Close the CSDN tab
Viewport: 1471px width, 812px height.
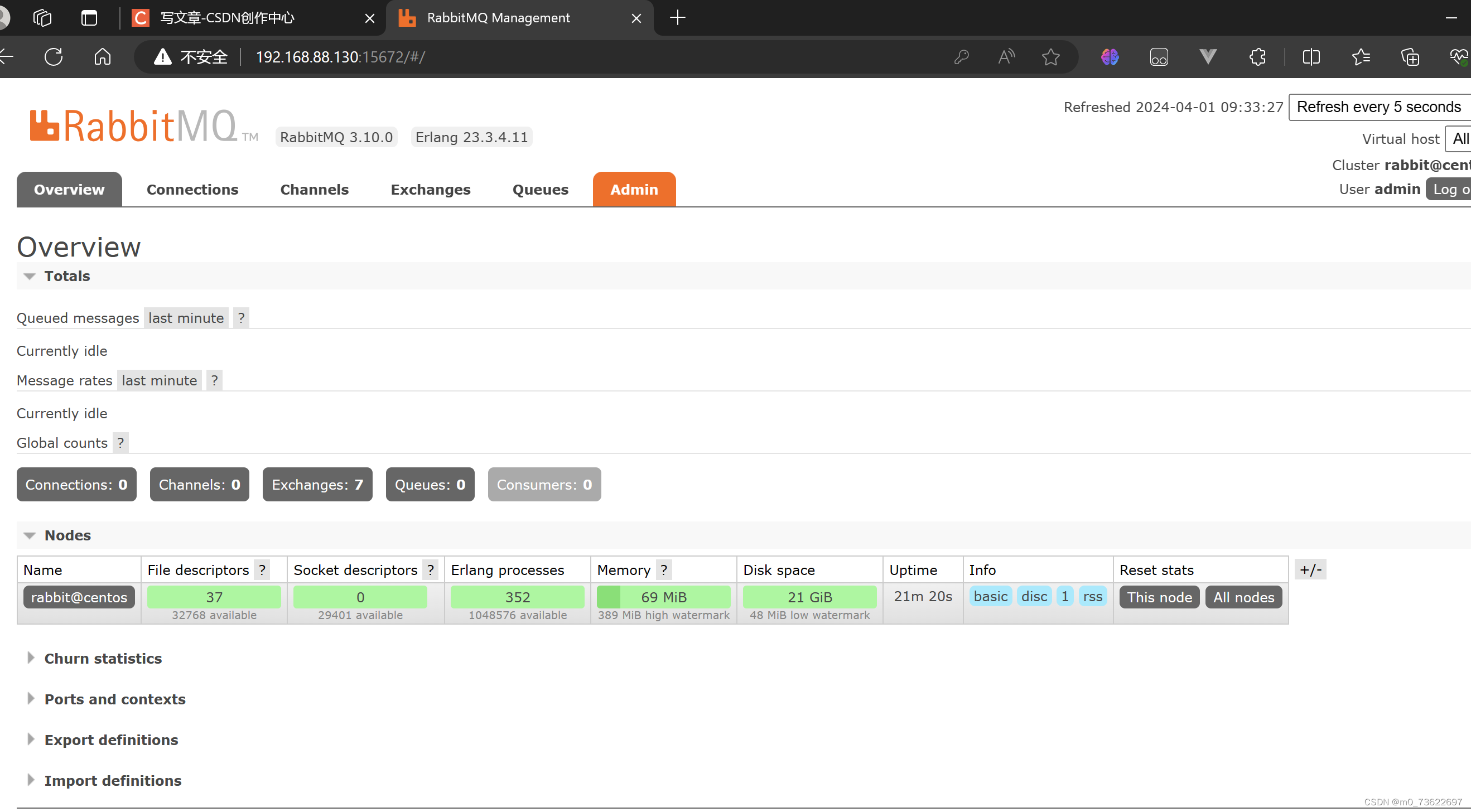[x=369, y=18]
